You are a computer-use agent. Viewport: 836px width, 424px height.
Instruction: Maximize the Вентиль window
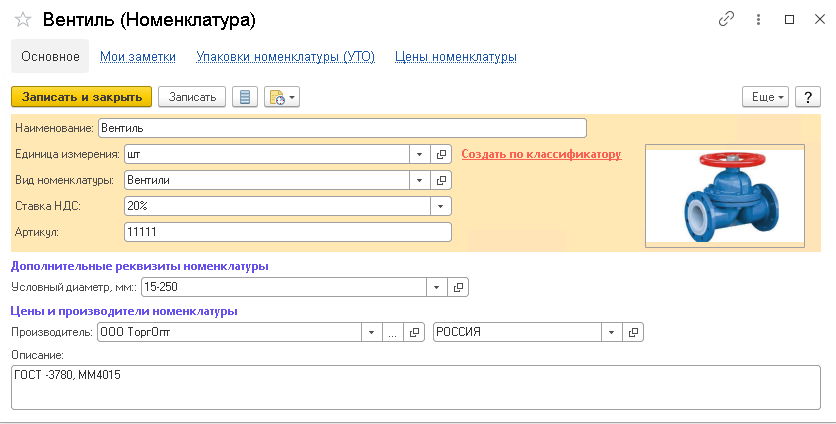click(x=790, y=20)
